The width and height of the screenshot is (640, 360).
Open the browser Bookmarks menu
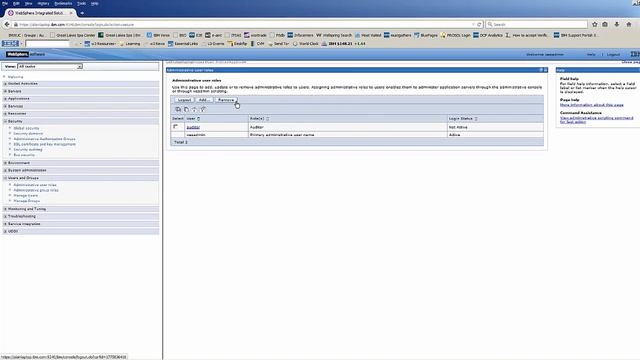63,3
